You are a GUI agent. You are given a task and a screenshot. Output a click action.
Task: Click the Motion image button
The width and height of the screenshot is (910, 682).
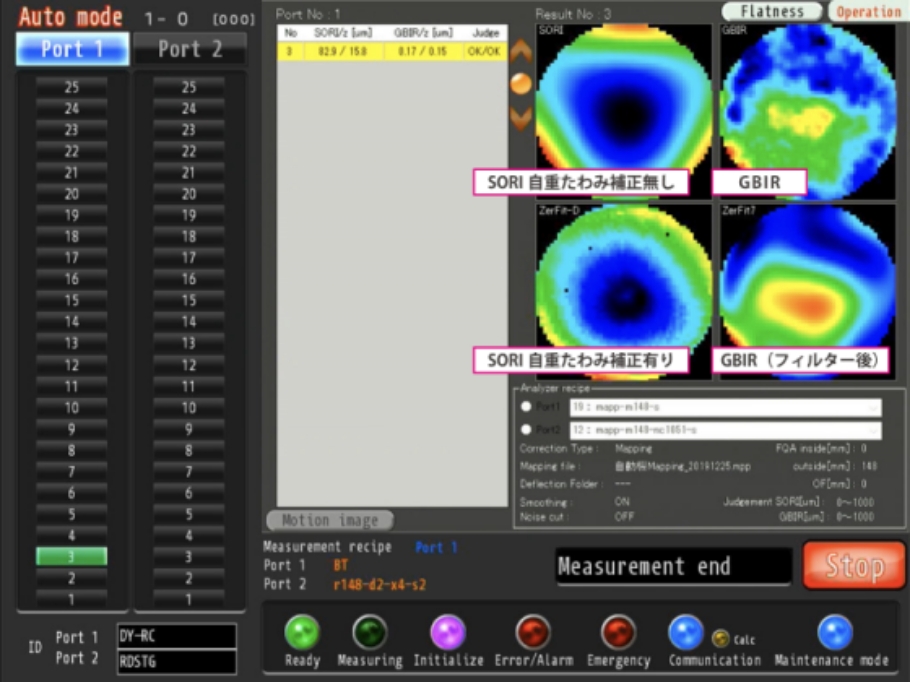click(330, 520)
